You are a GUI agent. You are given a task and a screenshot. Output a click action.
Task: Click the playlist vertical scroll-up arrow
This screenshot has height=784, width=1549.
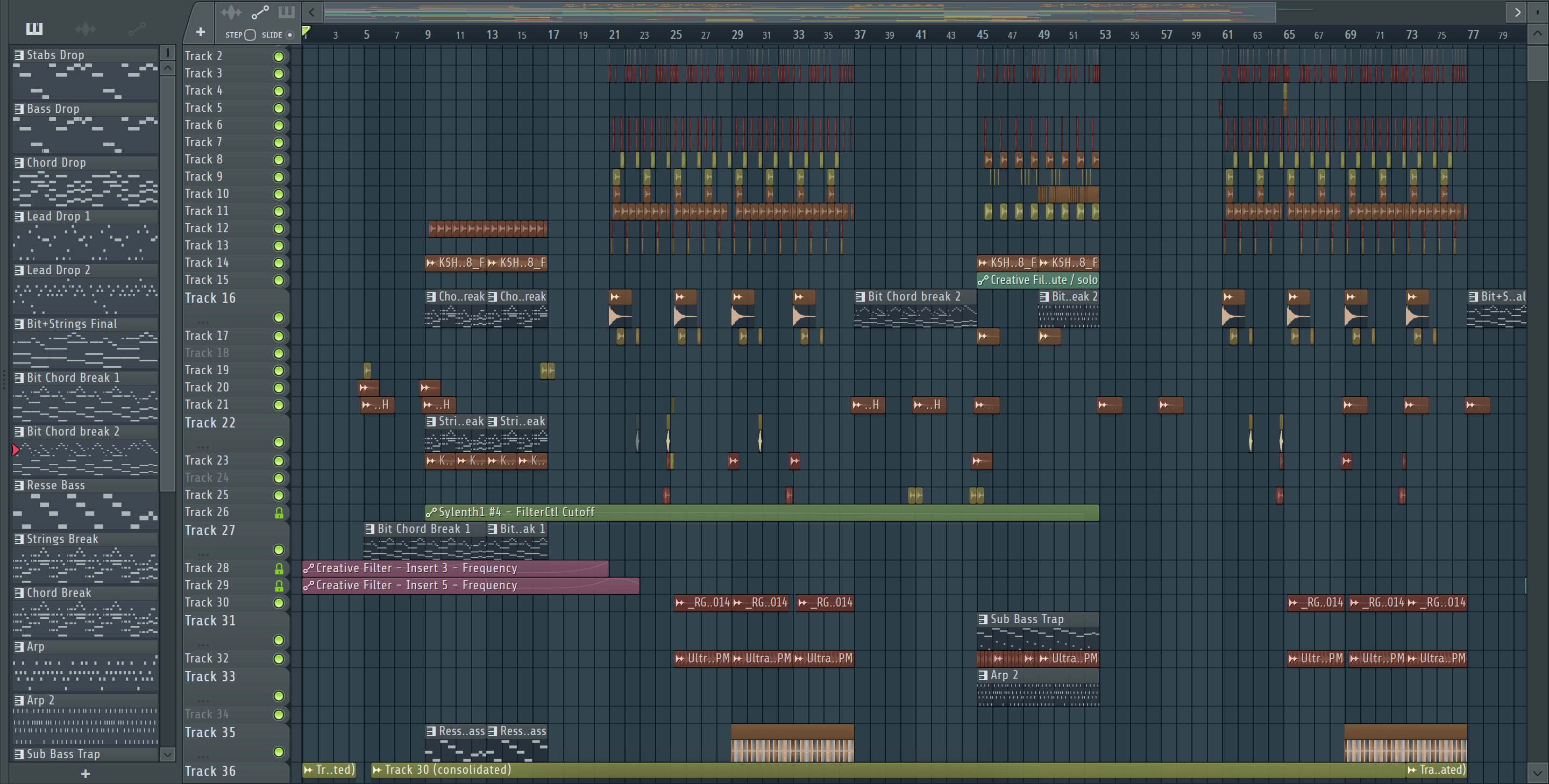(1537, 34)
